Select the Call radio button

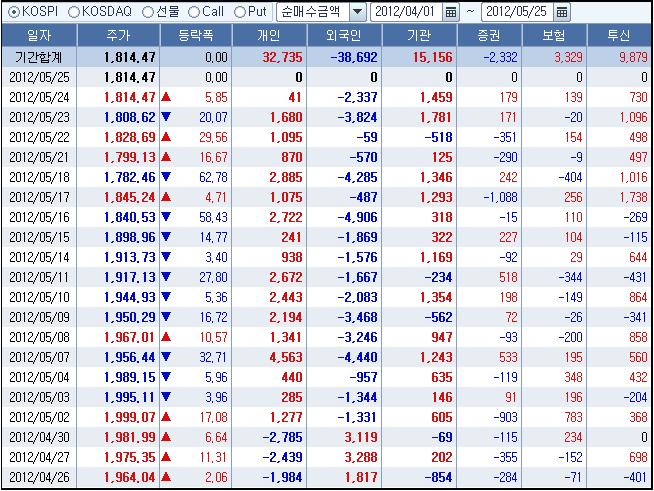tap(194, 12)
